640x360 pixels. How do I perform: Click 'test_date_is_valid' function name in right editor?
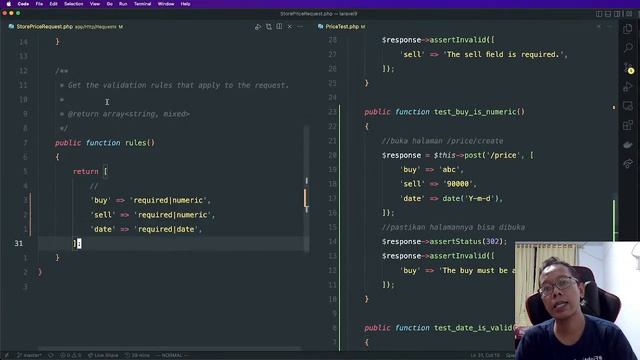(x=473, y=328)
